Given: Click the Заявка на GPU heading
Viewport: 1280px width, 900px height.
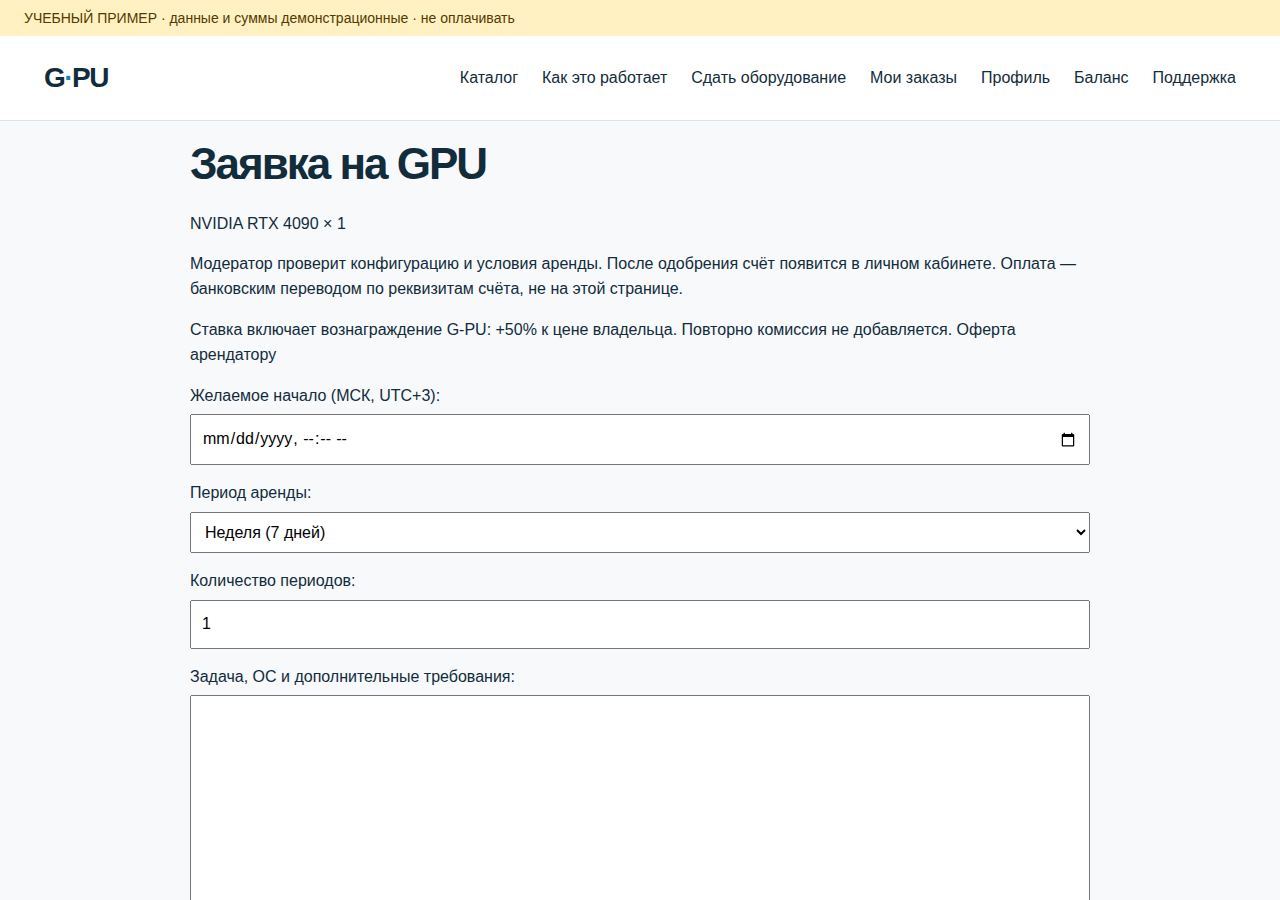Looking at the screenshot, I should pyautogui.click(x=338, y=164).
